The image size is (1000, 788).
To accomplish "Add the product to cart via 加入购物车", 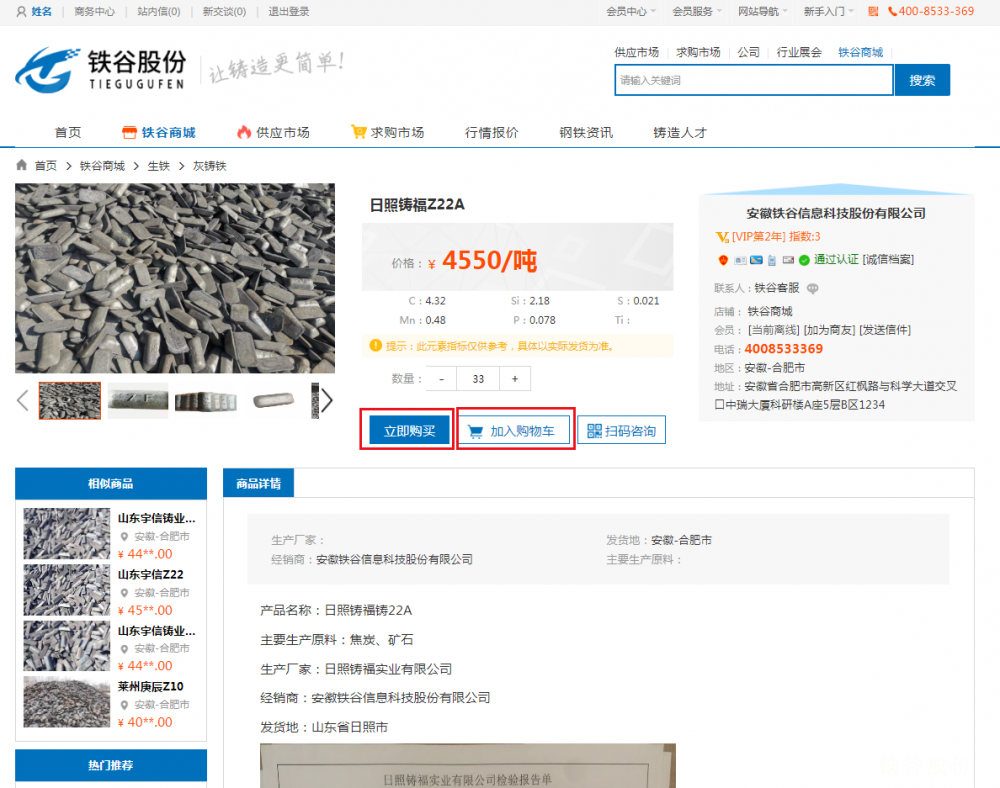I will point(516,431).
